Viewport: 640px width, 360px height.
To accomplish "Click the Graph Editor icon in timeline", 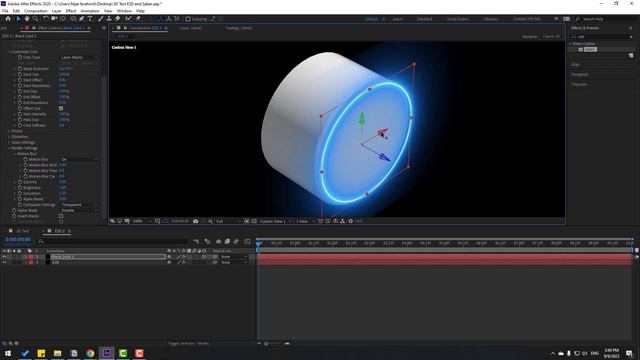I will coord(247,242).
